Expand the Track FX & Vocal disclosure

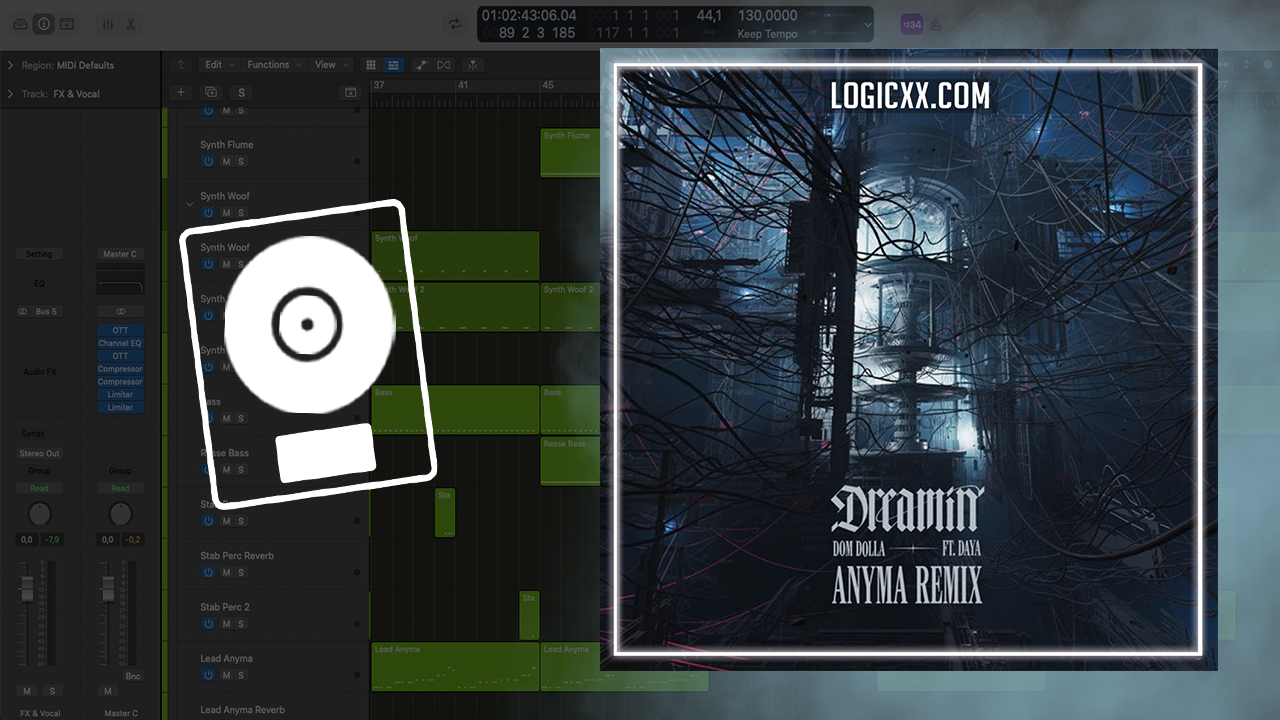tap(10, 94)
